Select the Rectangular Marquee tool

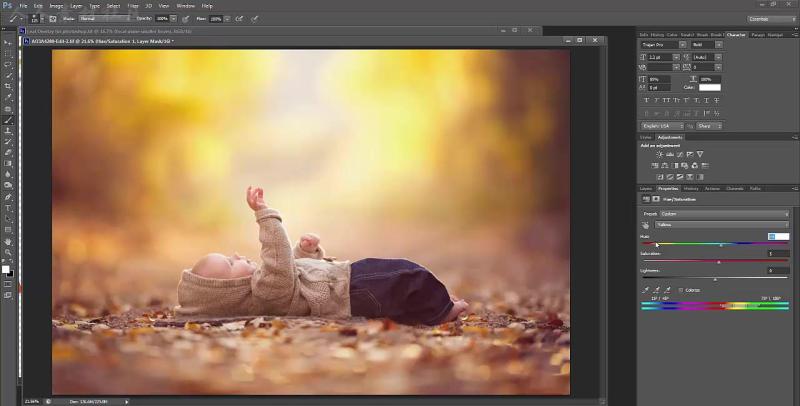(8, 53)
